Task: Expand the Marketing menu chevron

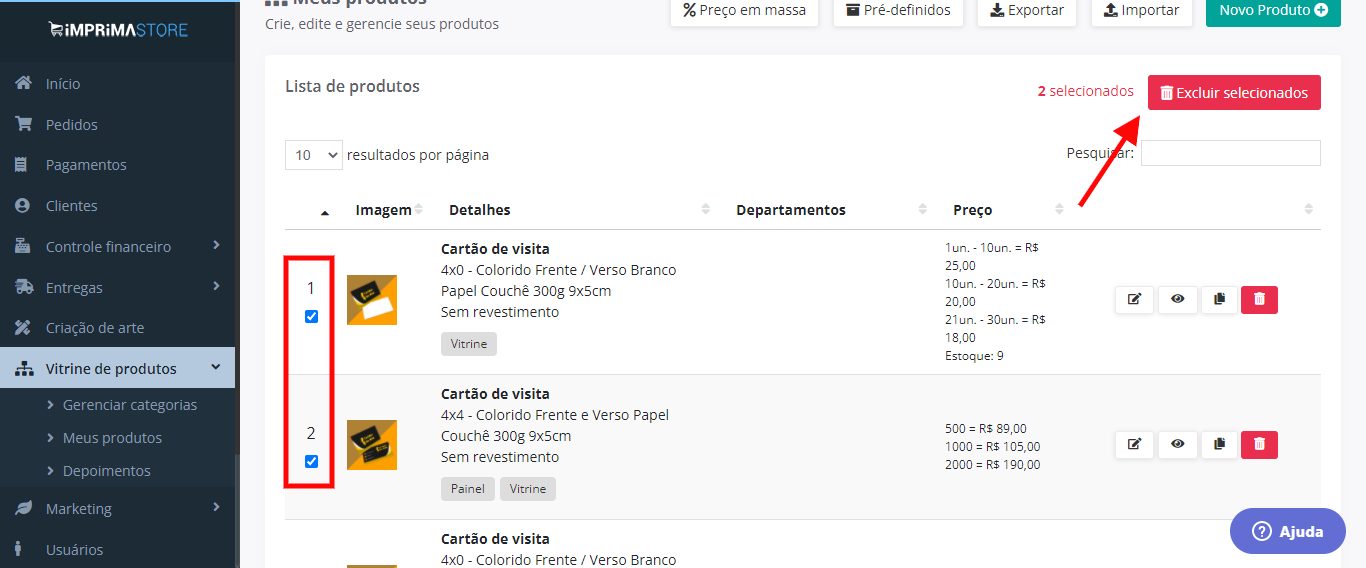Action: [216, 508]
